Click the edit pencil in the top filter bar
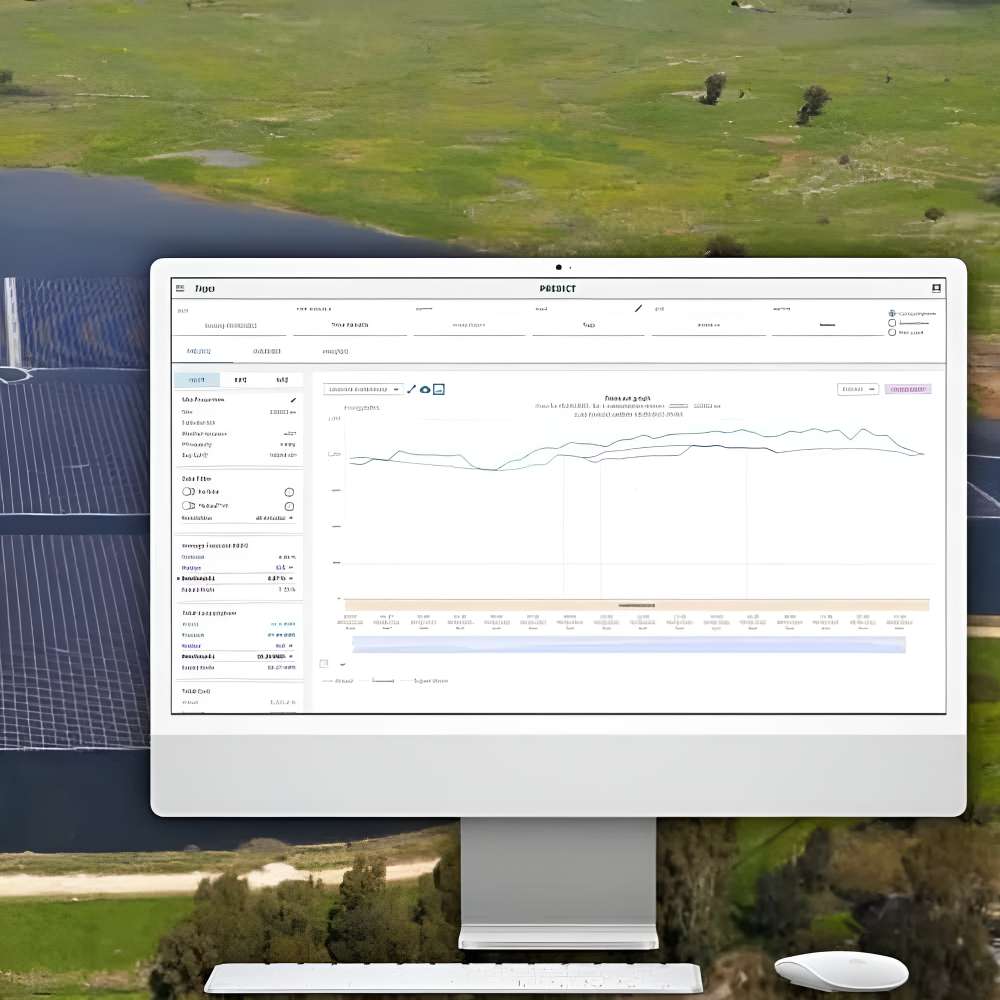 pos(640,309)
